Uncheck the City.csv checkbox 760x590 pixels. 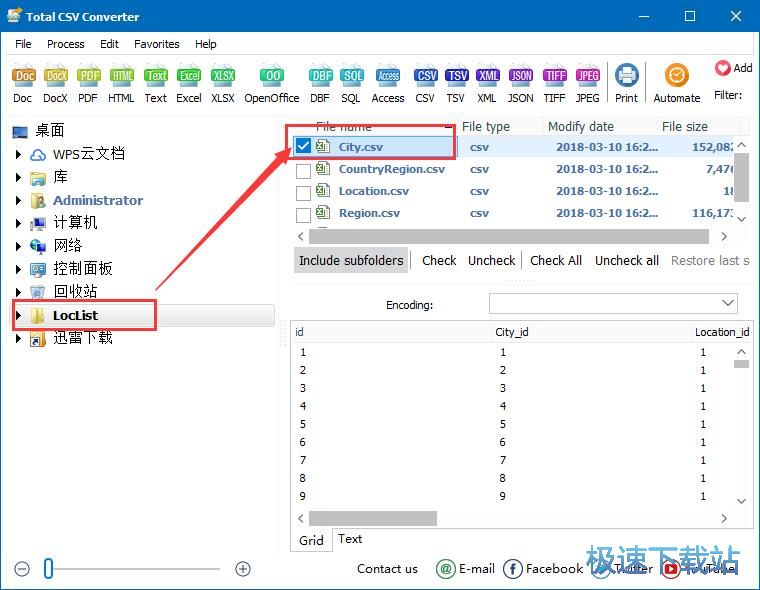pos(303,146)
